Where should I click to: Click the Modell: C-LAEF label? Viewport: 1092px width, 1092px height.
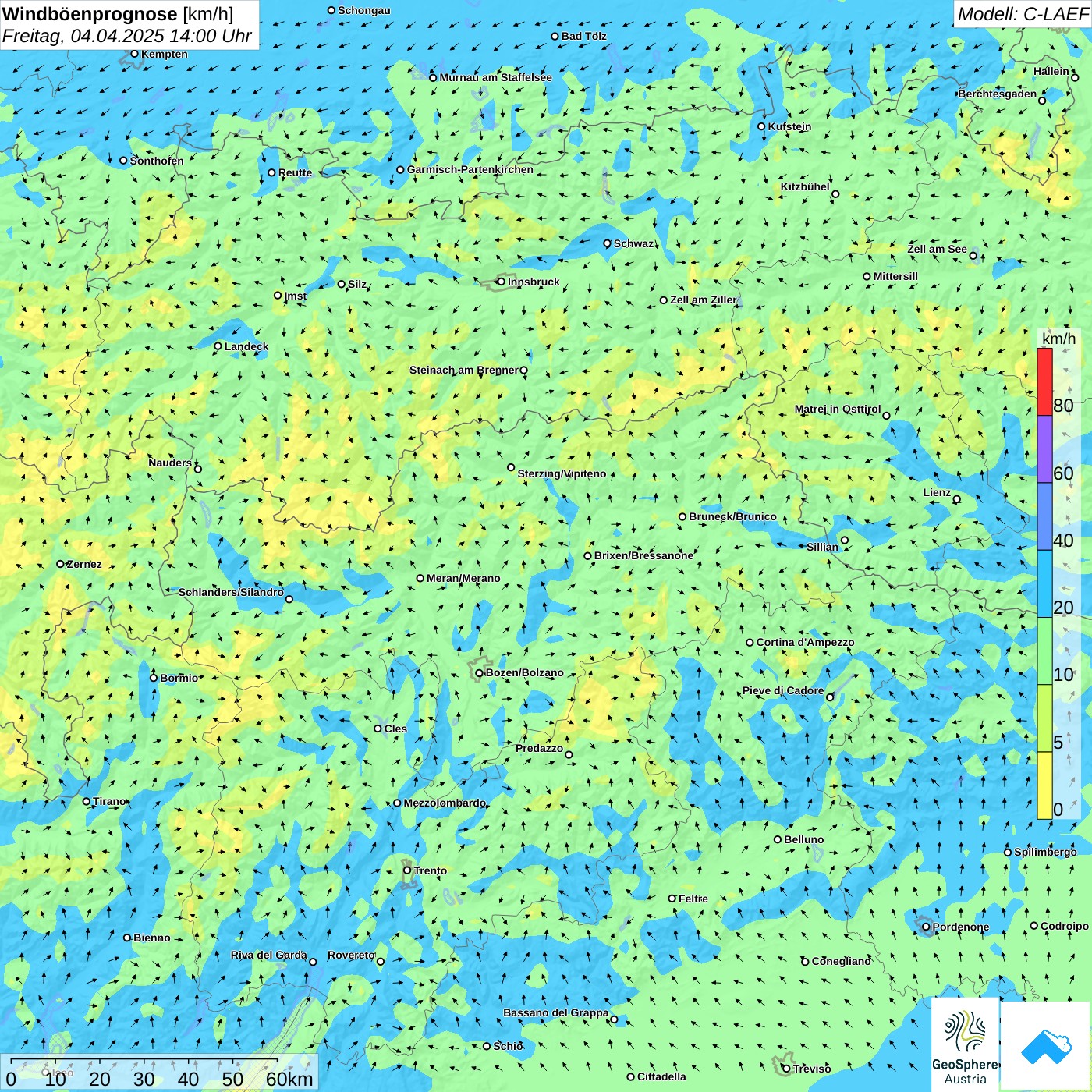tap(1023, 14)
